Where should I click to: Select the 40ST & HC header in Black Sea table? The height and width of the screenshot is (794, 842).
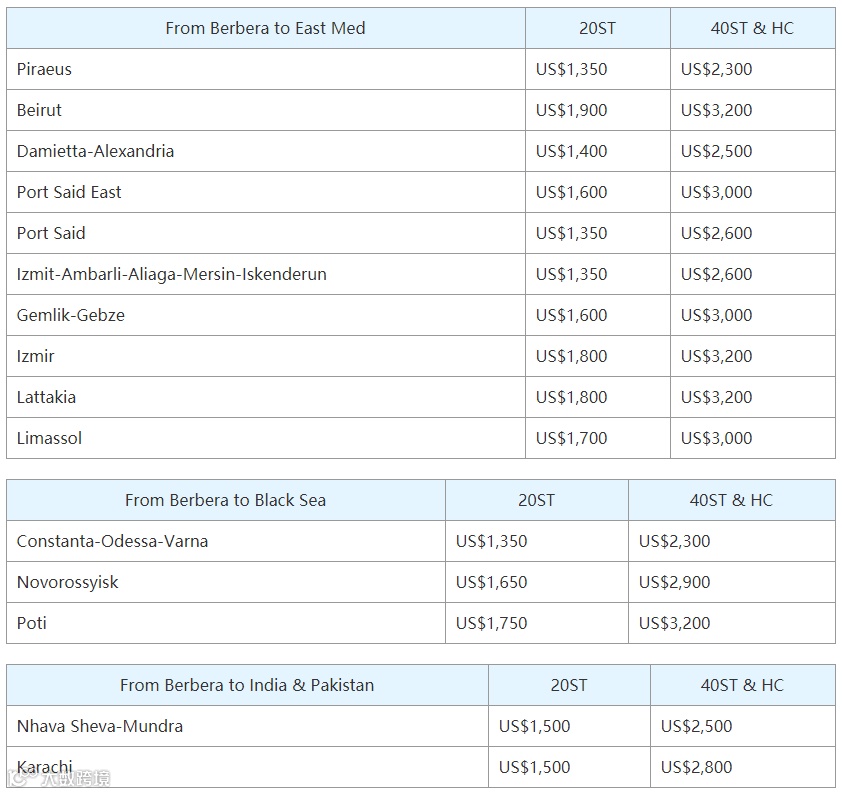731,500
